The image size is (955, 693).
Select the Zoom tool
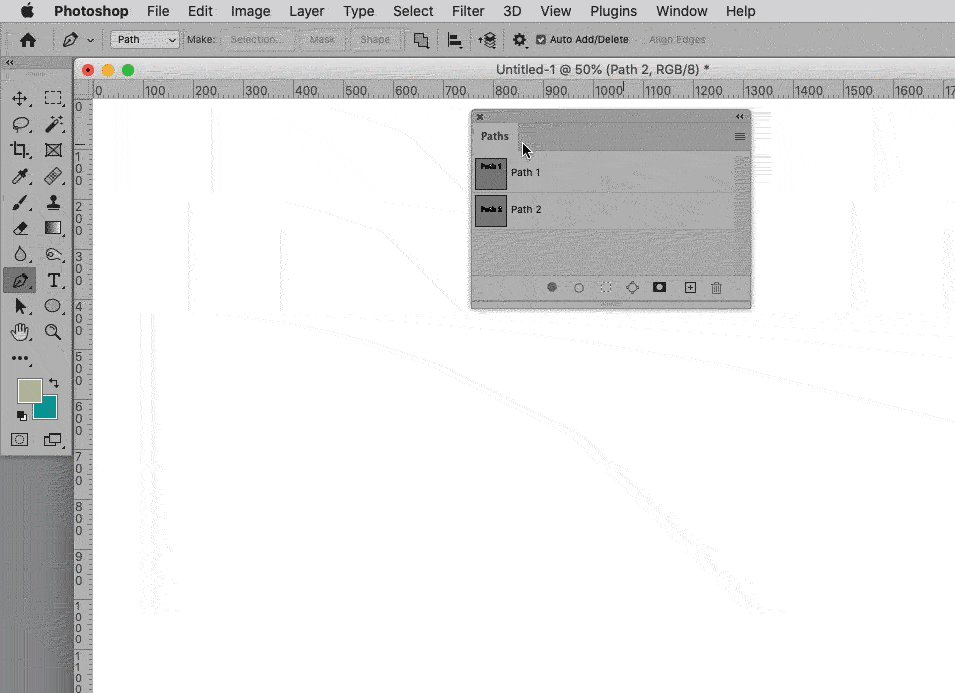coord(53,332)
